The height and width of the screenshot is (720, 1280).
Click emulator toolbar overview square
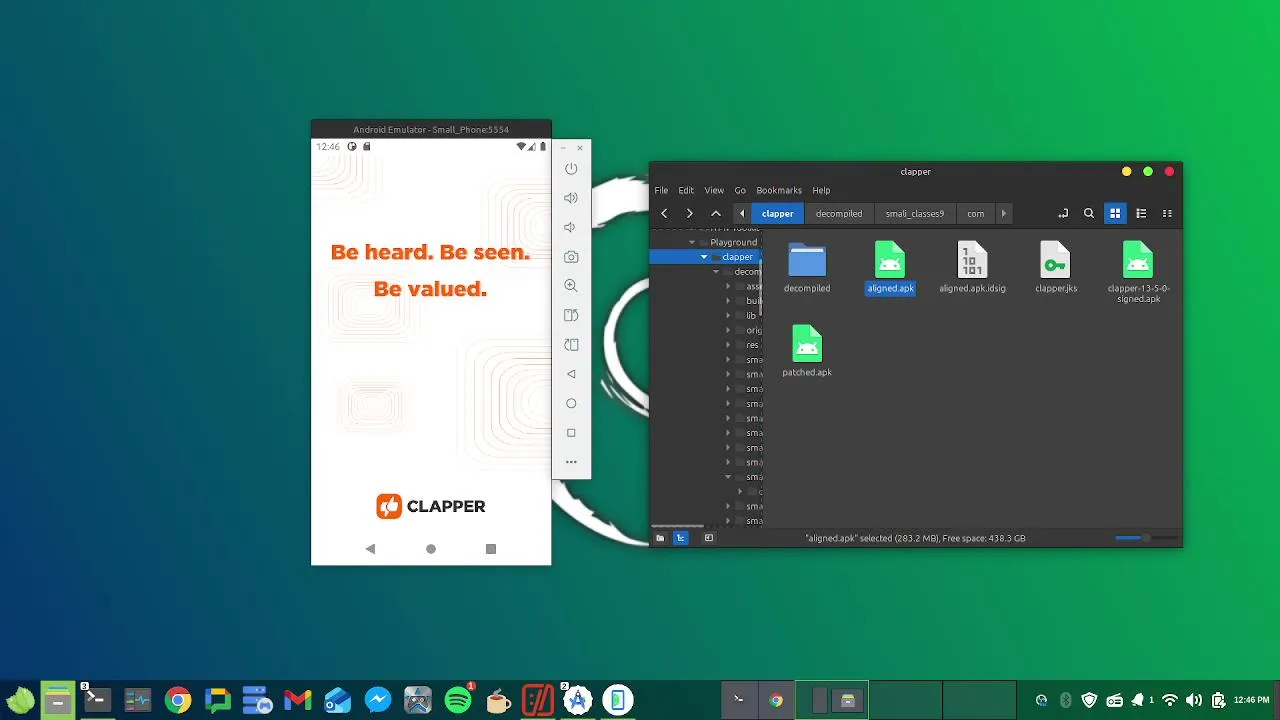(x=571, y=433)
